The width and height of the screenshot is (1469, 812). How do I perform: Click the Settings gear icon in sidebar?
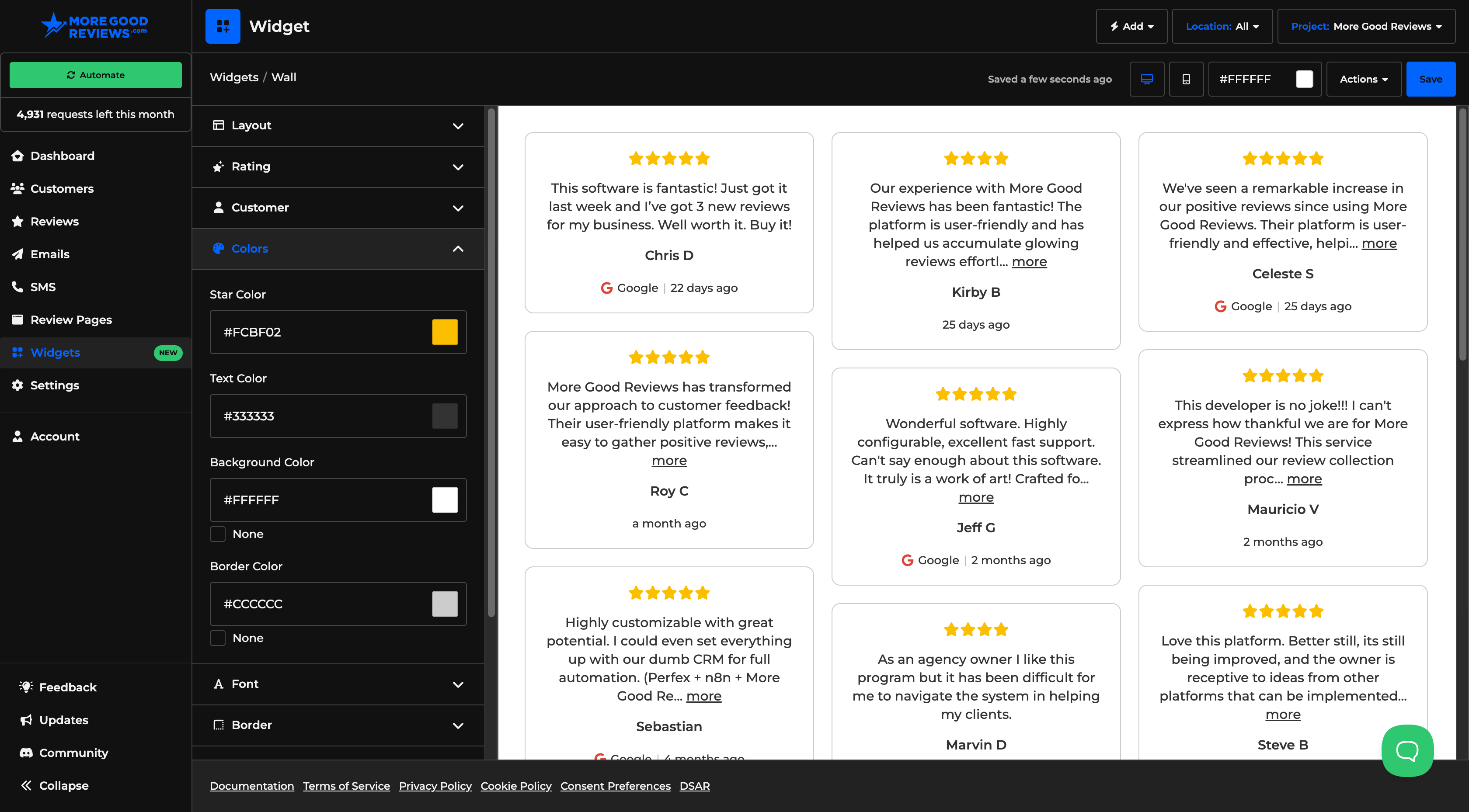[x=17, y=385]
